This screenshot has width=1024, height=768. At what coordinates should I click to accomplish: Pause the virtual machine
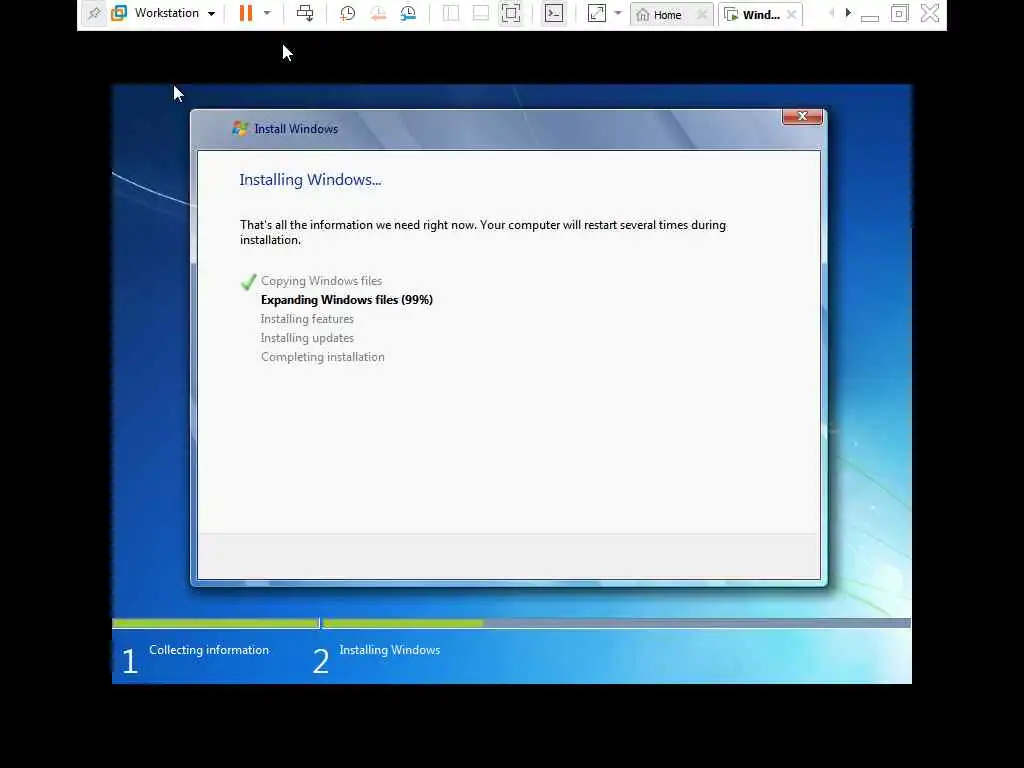[246, 13]
